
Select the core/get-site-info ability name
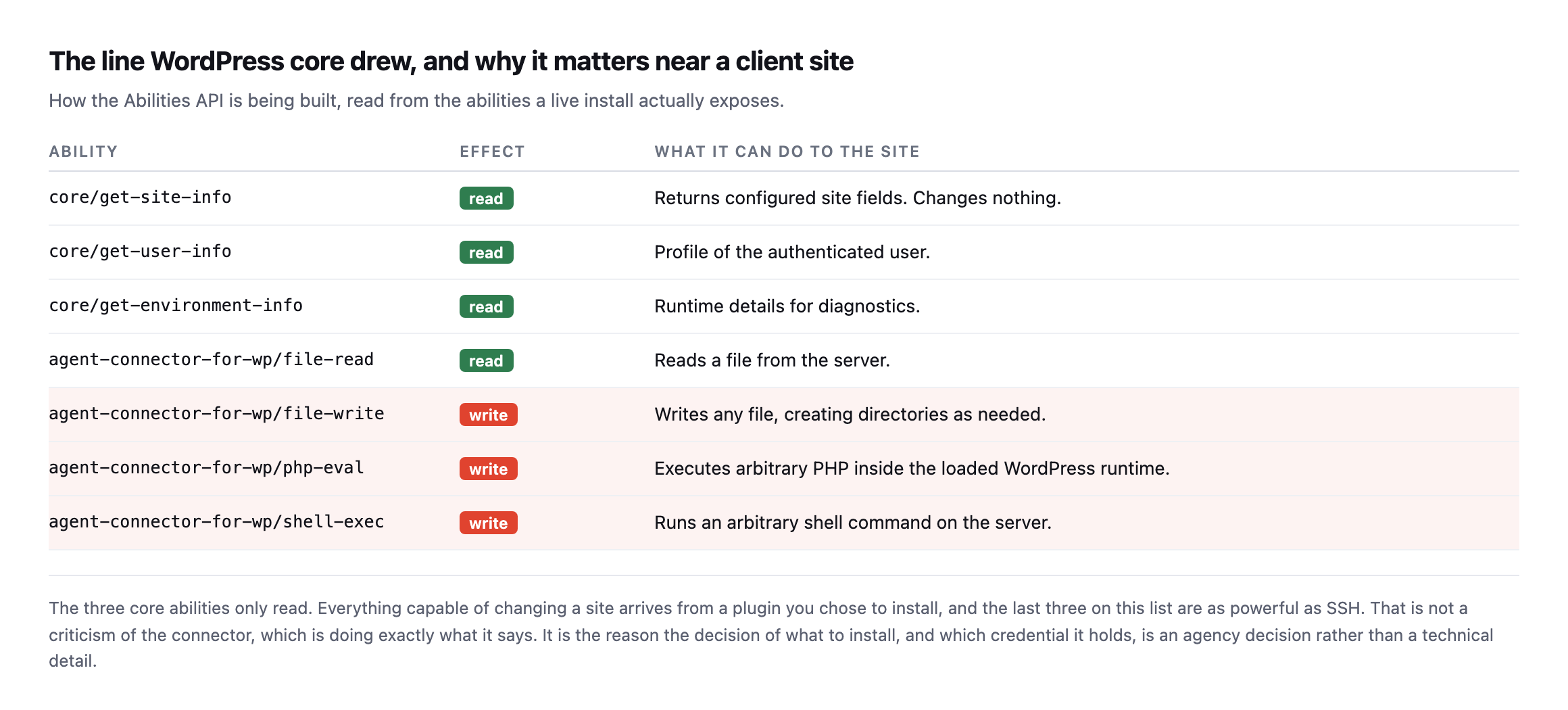[x=140, y=197]
